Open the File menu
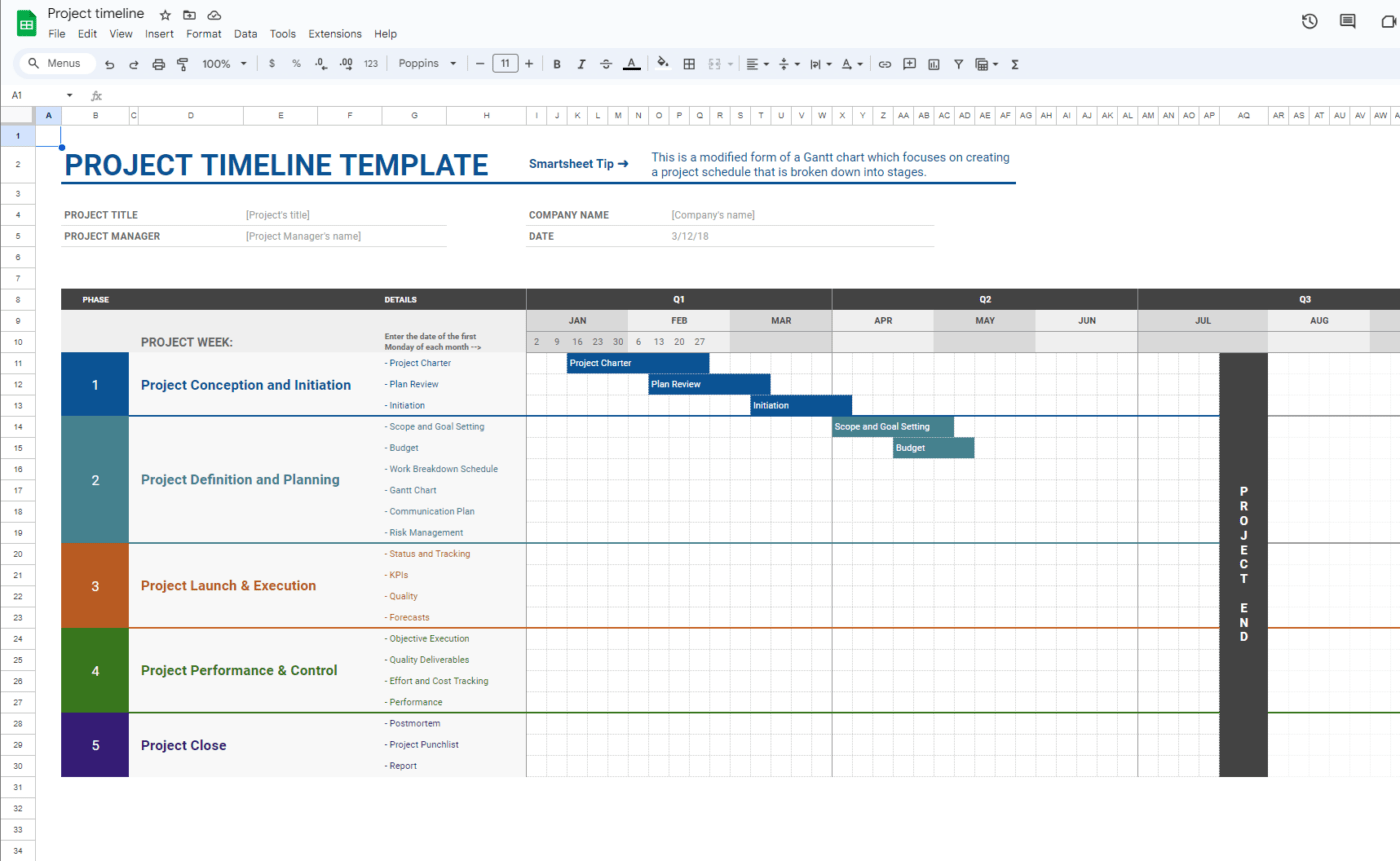This screenshot has height=861, width=1400. (57, 34)
